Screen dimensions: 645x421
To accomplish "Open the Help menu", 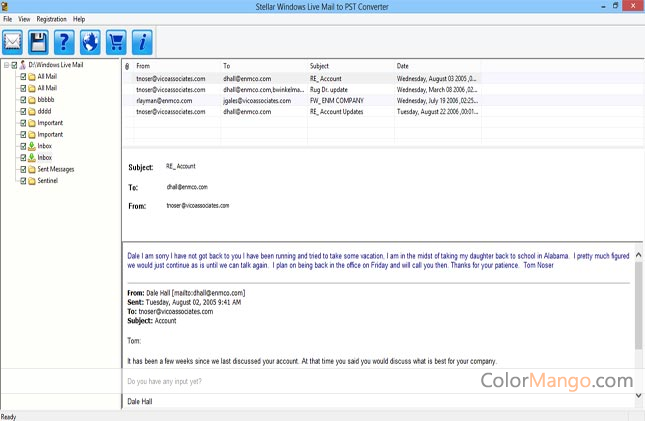I will point(79,19).
